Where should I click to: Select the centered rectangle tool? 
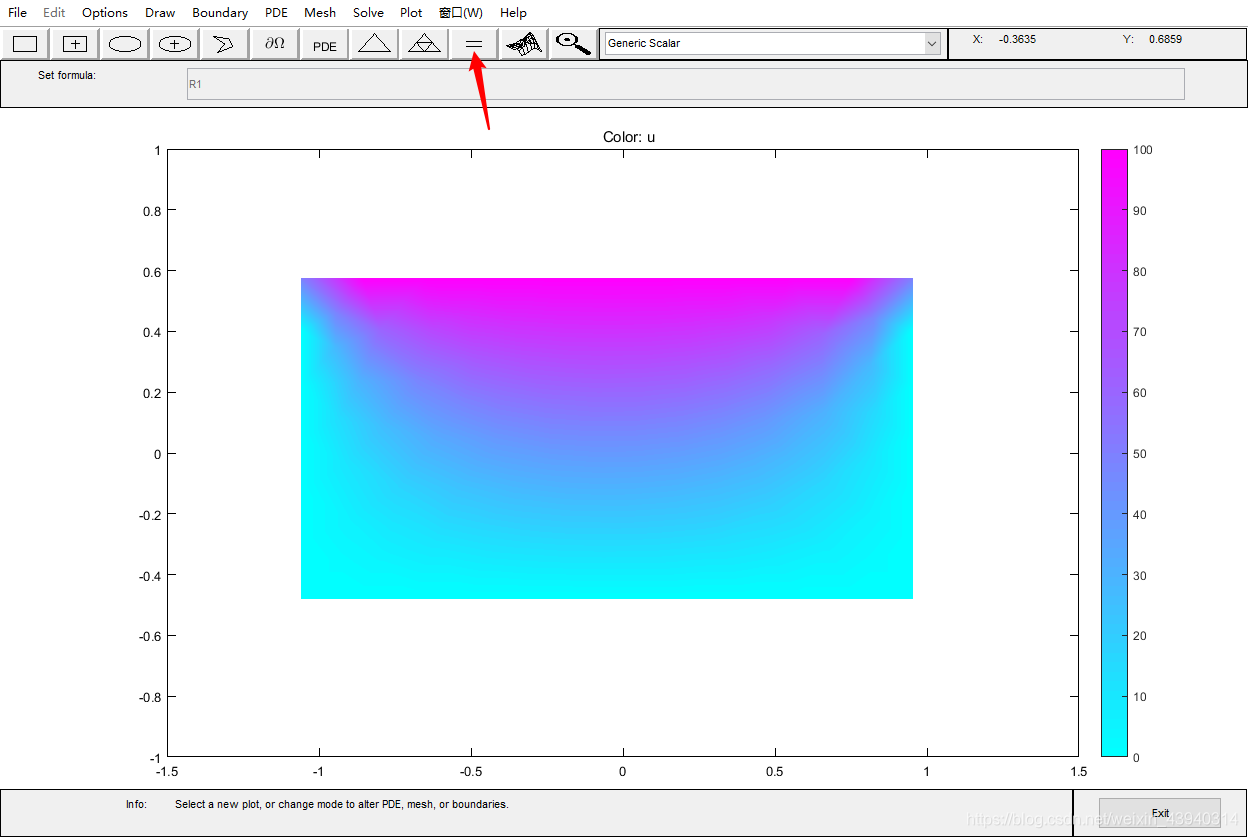pyautogui.click(x=75, y=44)
